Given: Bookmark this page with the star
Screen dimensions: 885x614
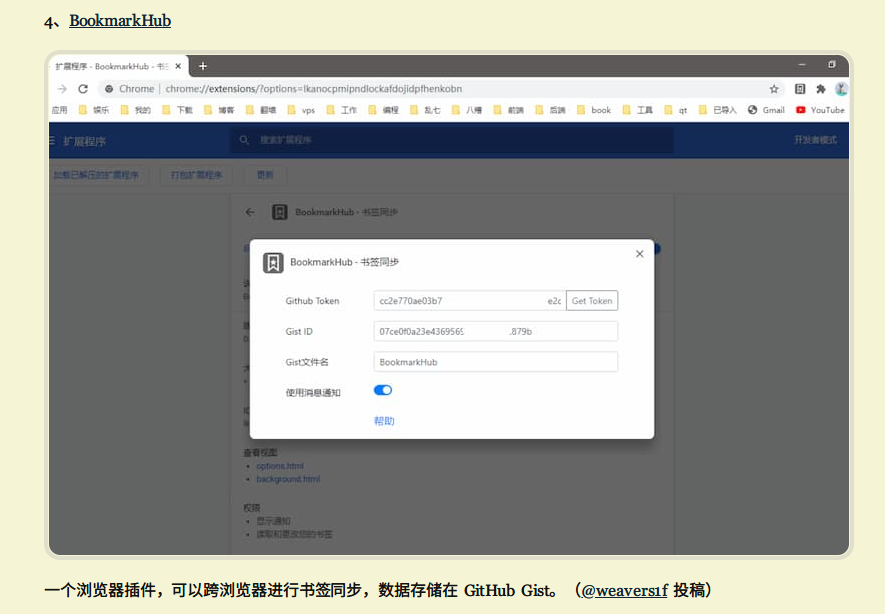Looking at the screenshot, I should coord(774,89).
